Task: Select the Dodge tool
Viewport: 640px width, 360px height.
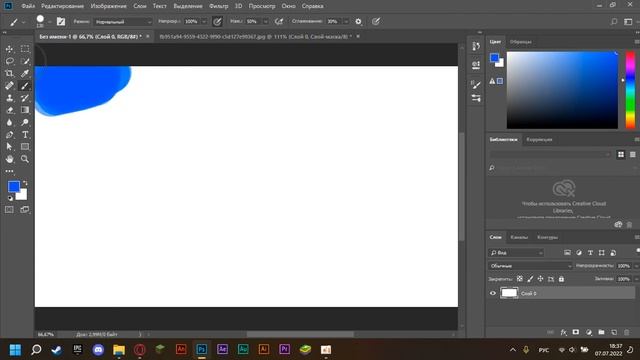Action: 25,122
